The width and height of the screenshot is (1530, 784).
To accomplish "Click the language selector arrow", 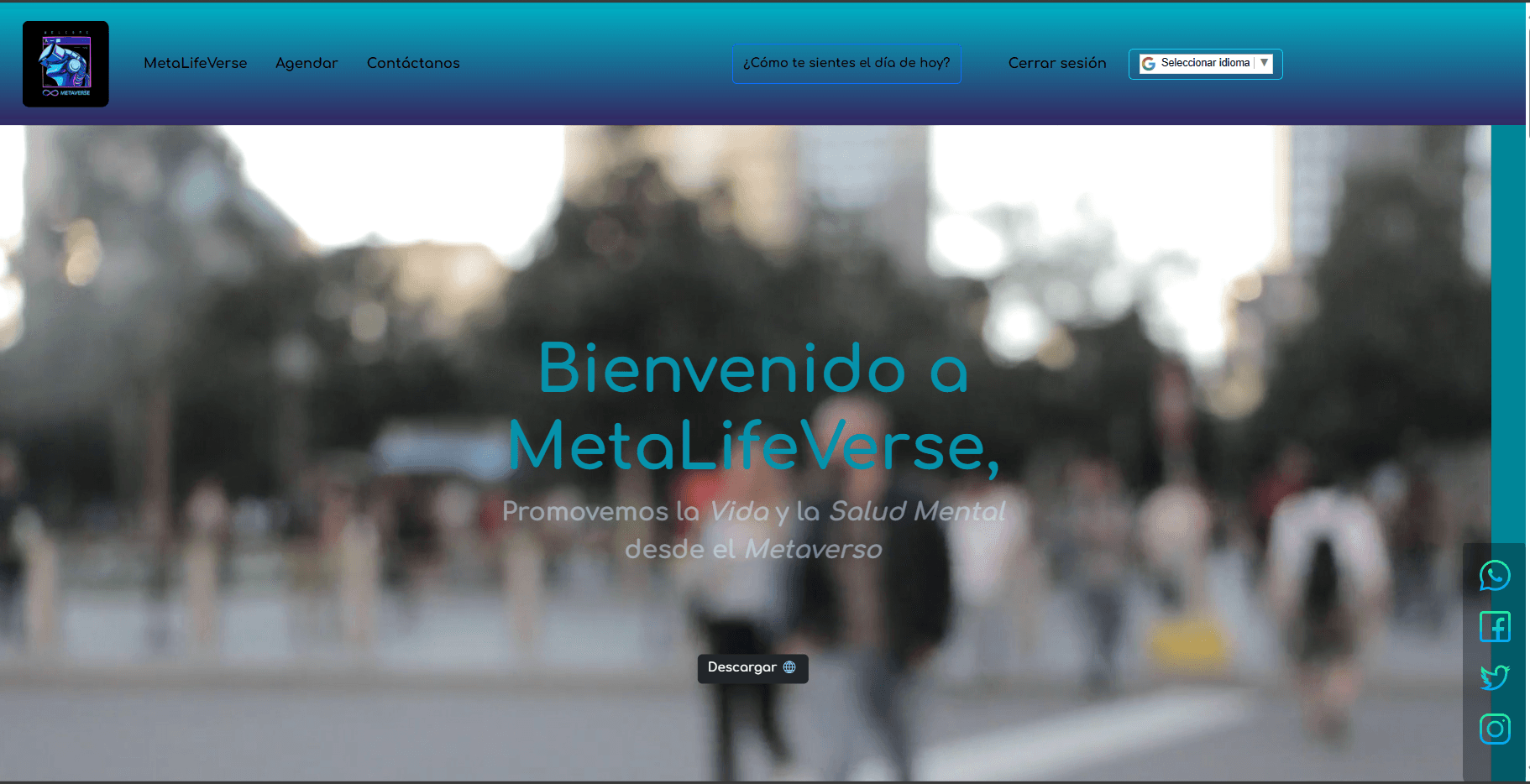I will [1265, 63].
